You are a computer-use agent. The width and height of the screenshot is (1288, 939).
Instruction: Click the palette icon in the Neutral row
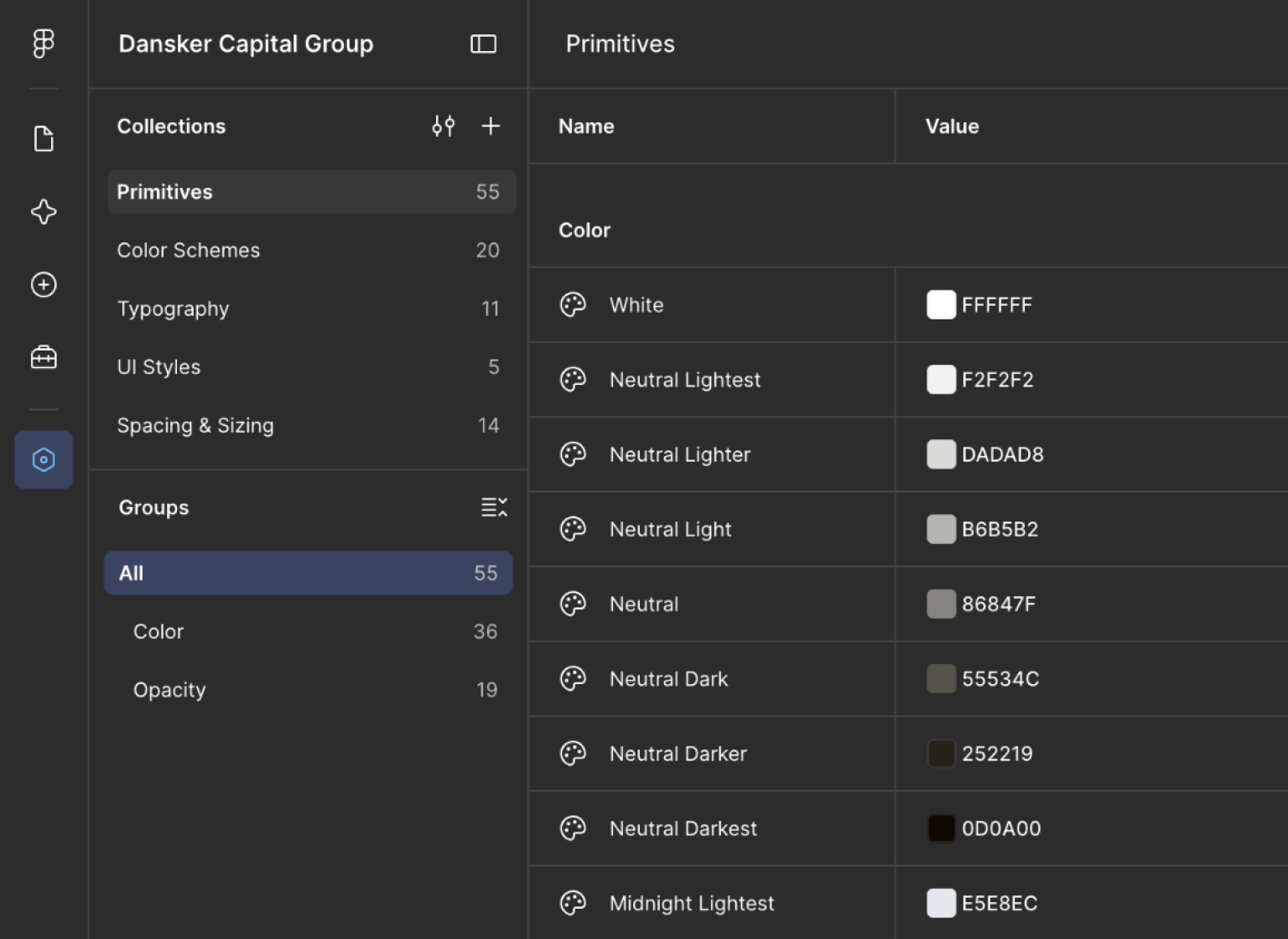[x=573, y=604]
